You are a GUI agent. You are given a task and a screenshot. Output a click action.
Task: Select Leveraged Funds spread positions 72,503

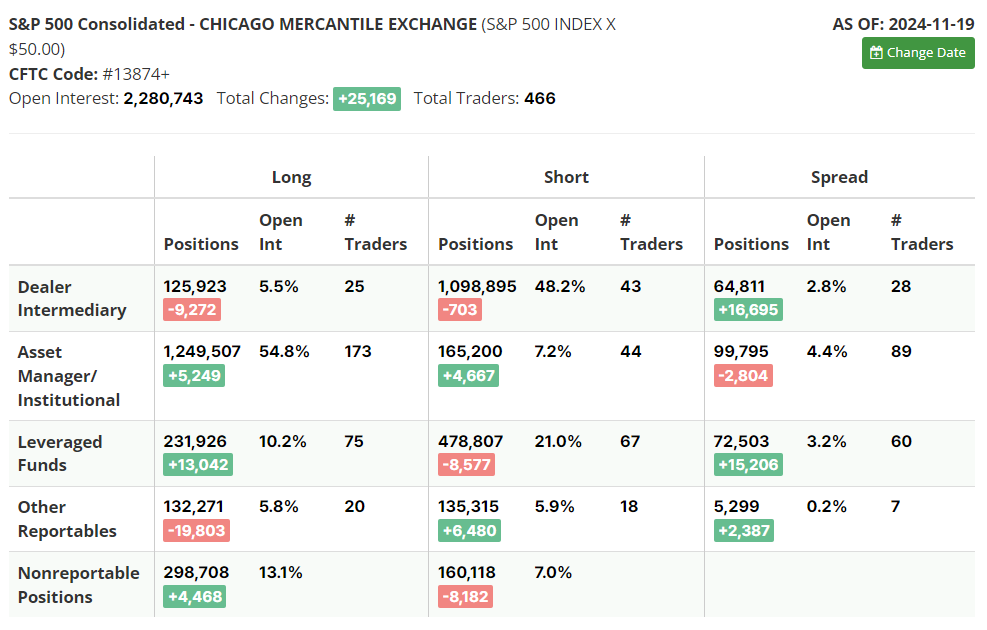coord(741,442)
